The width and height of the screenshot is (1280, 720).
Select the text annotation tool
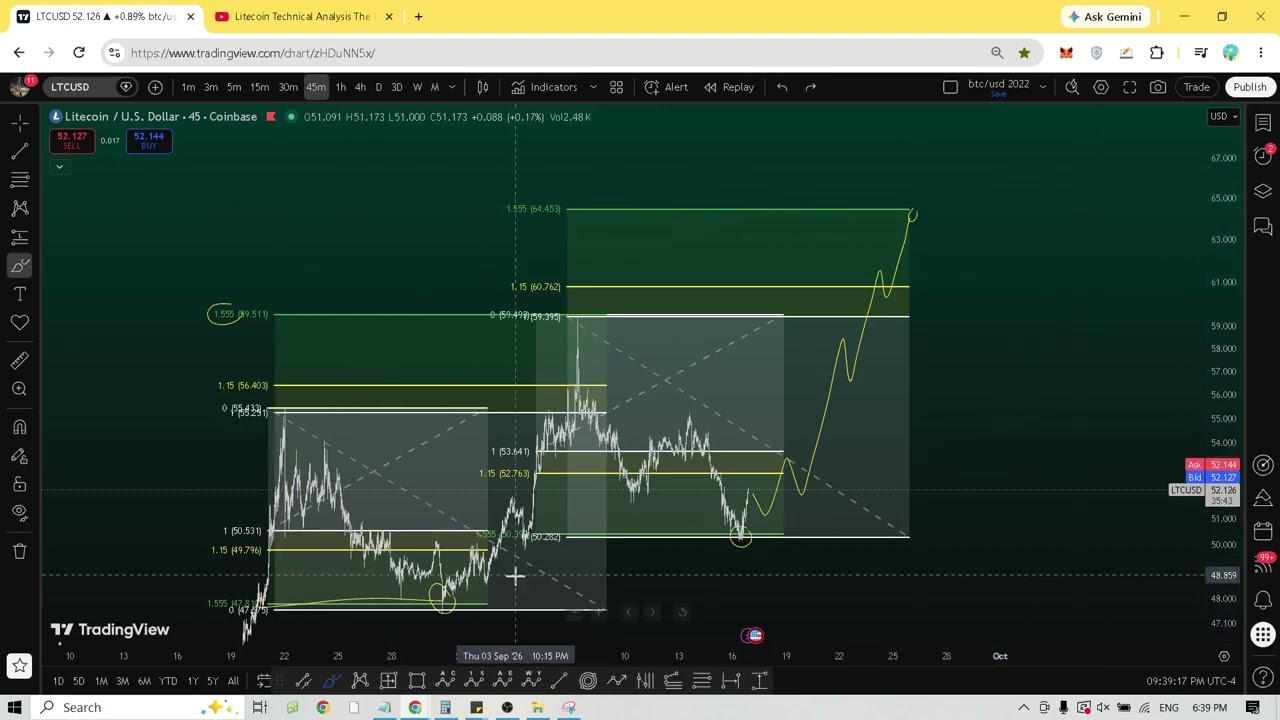tap(19, 294)
